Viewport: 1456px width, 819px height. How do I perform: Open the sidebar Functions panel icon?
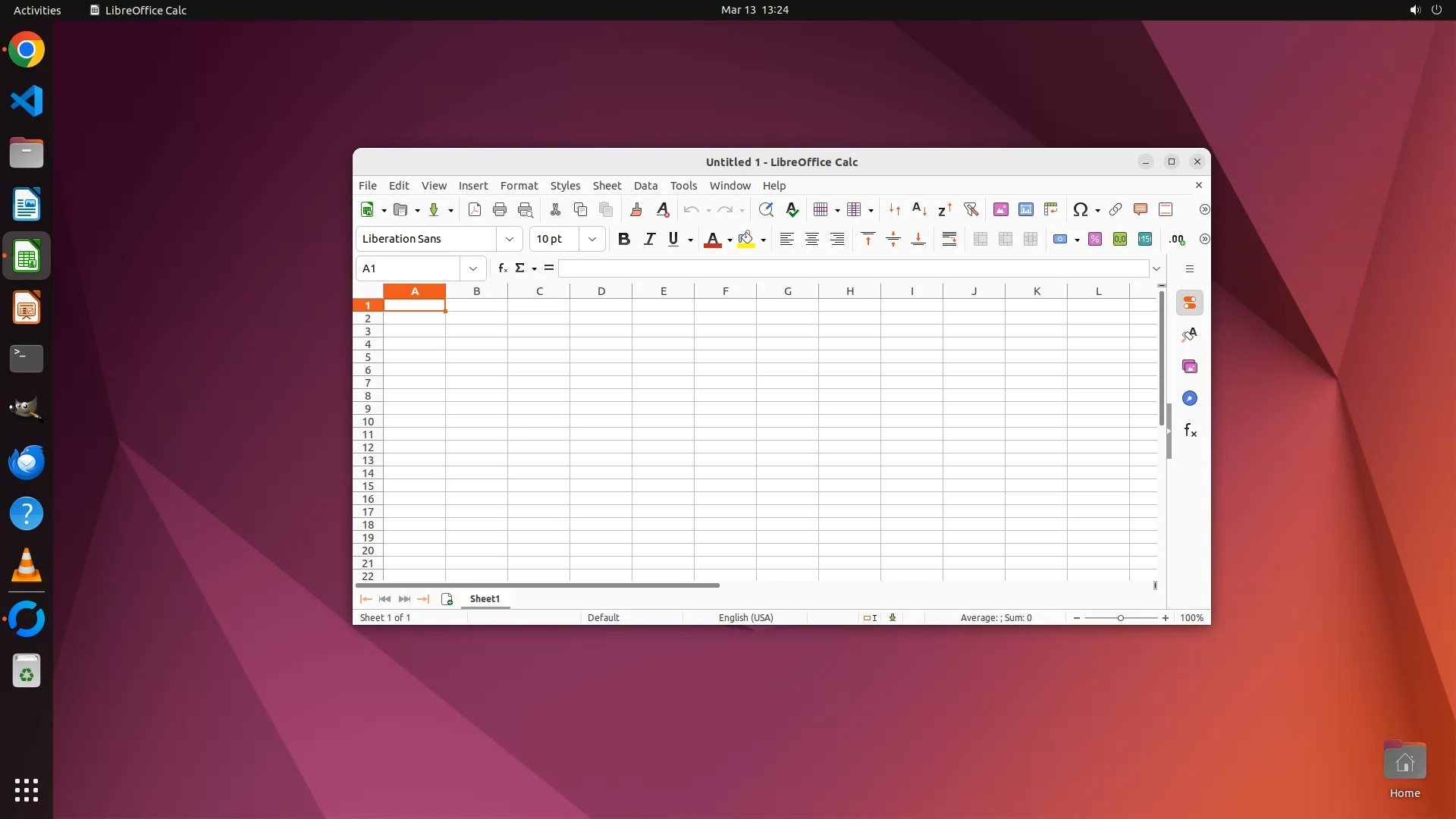(1190, 431)
